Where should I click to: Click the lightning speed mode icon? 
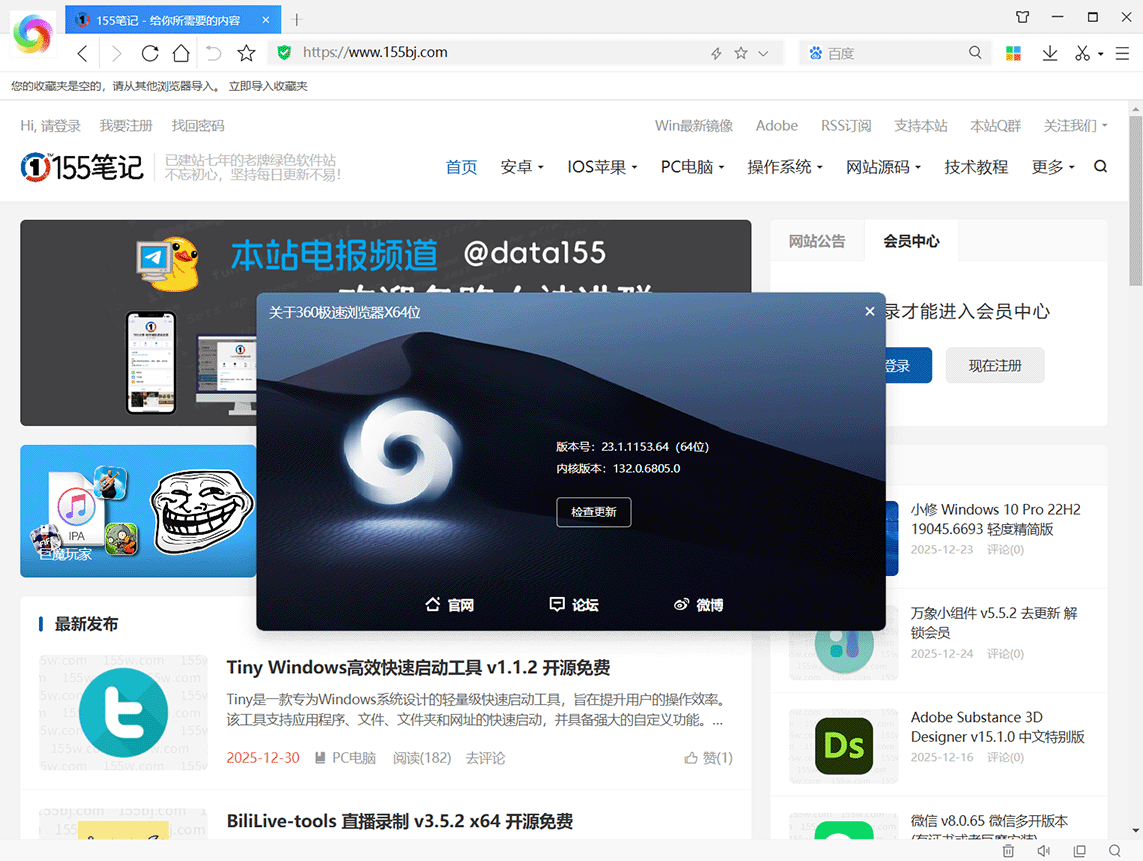716,53
